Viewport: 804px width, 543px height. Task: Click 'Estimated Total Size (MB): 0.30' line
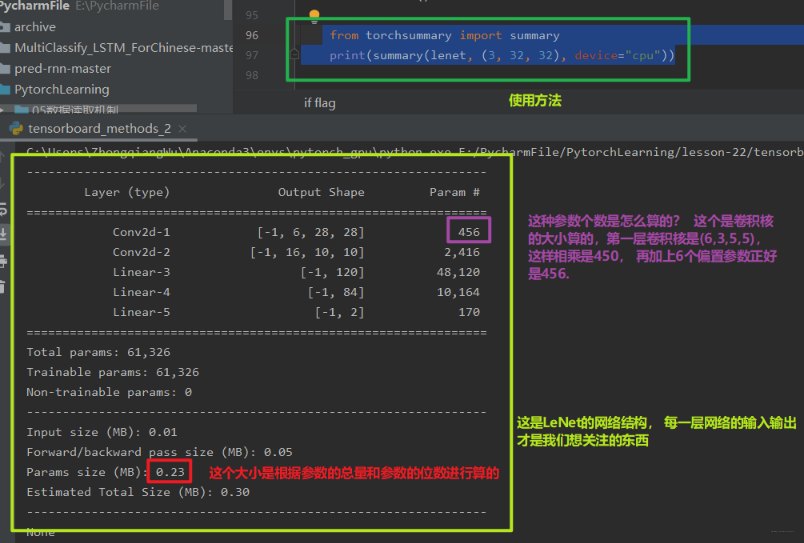(138, 492)
